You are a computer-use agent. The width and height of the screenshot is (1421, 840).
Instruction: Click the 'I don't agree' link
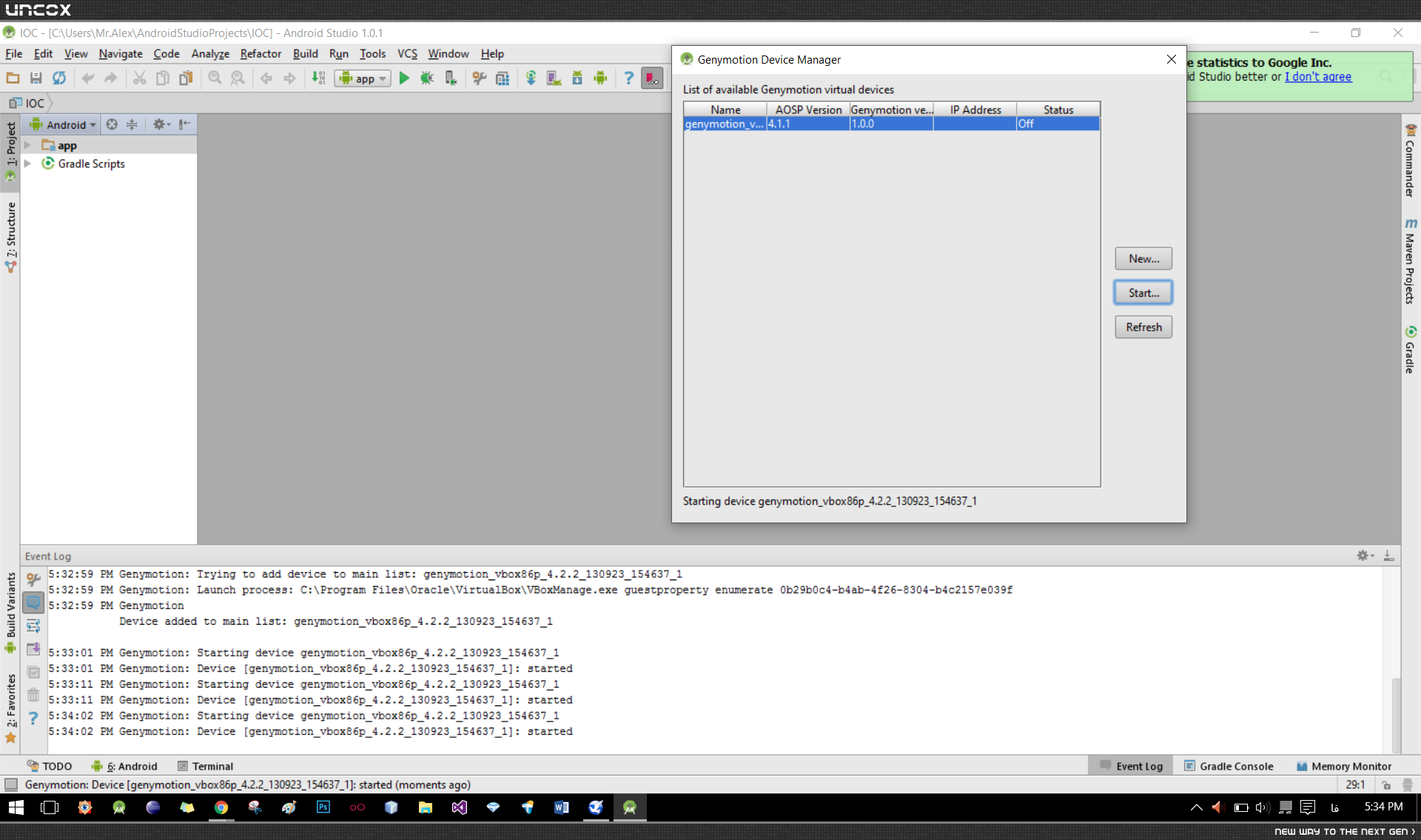[x=1318, y=77]
